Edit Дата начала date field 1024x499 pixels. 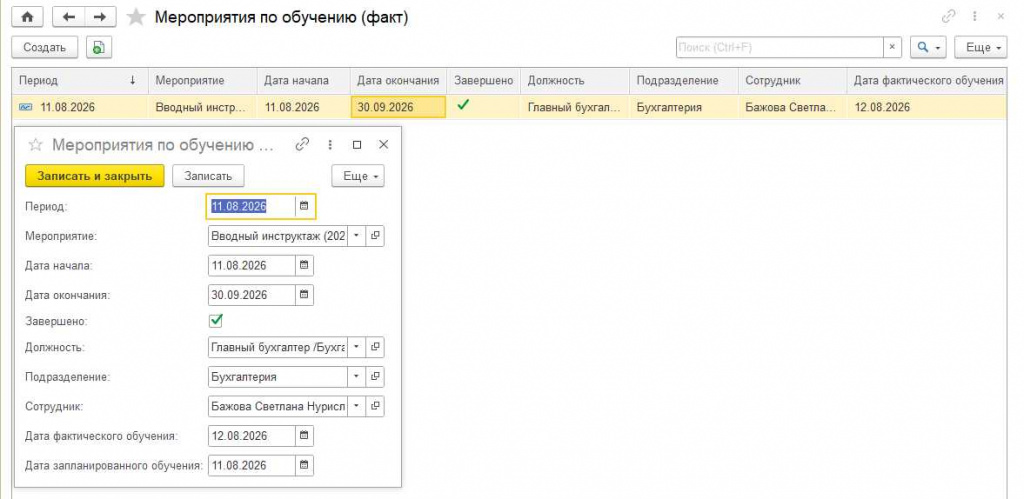(251, 266)
